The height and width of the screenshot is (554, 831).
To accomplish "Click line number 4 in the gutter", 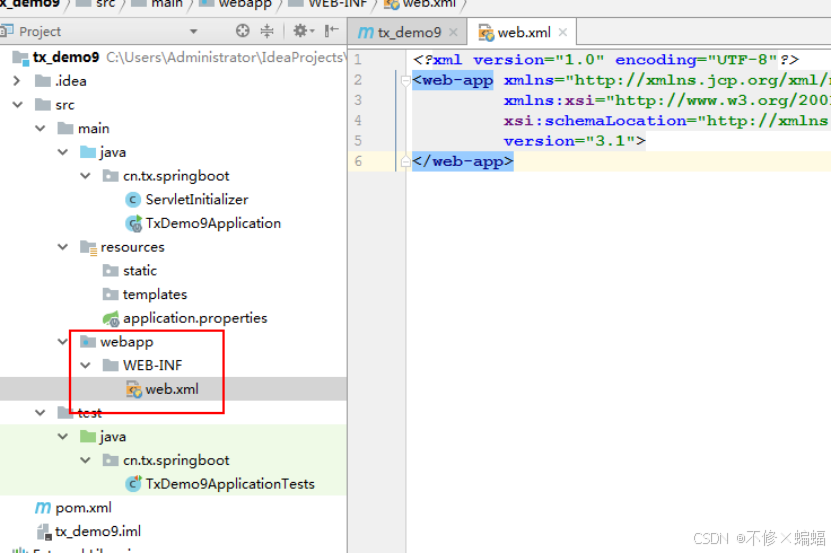I will pos(358,121).
